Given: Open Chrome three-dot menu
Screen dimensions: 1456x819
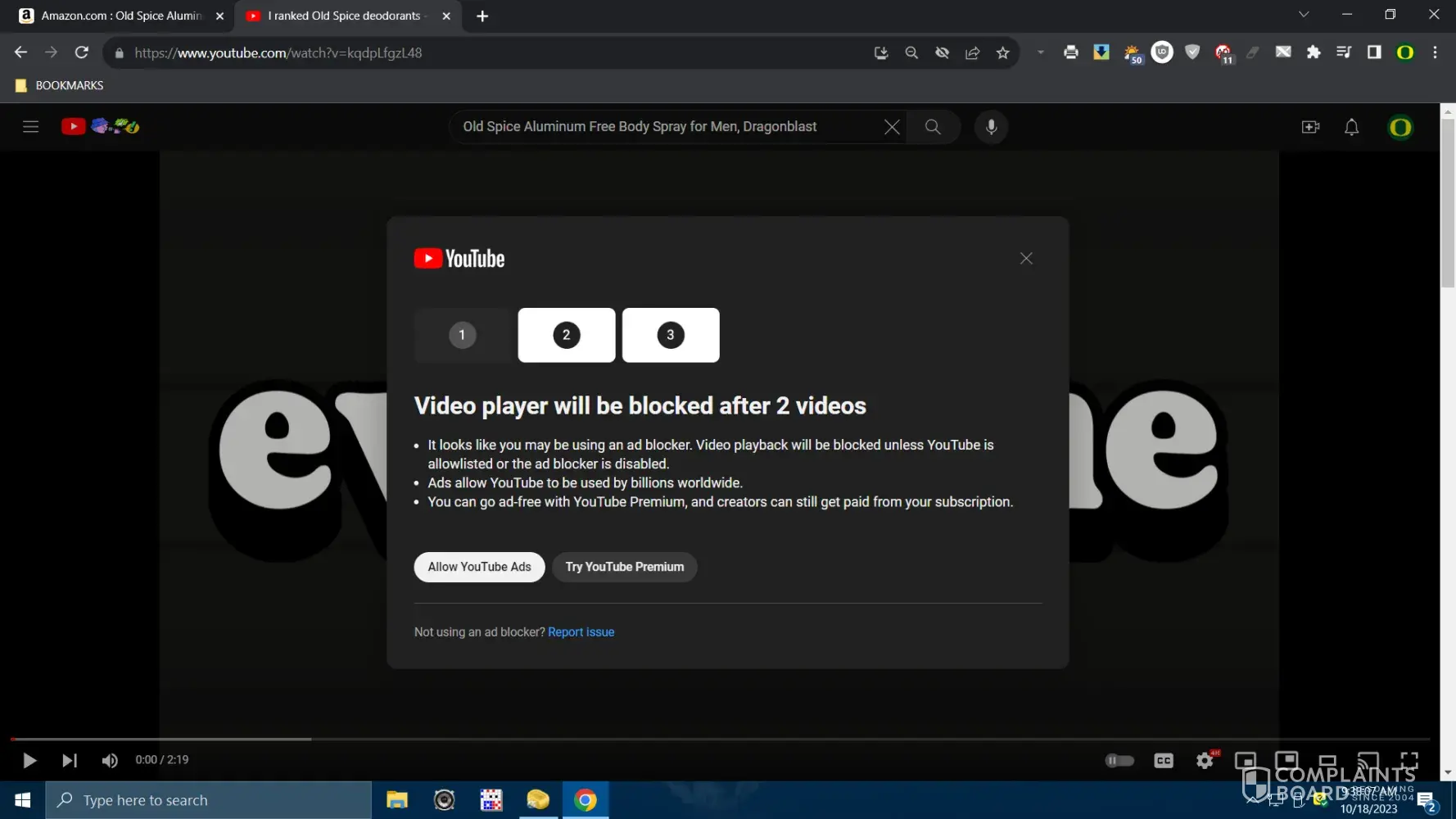Looking at the screenshot, I should tap(1435, 52).
